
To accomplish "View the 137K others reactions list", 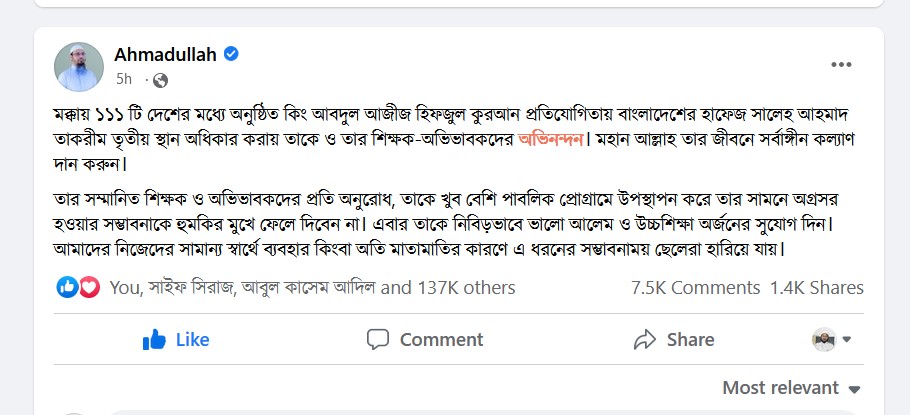I will click(x=465, y=288).
